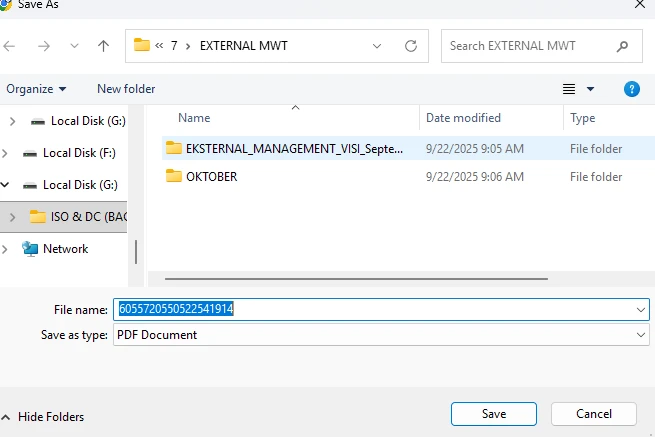The width and height of the screenshot is (655, 437).
Task: Select Local Disk (F:) in the tree
Action: coord(79,153)
